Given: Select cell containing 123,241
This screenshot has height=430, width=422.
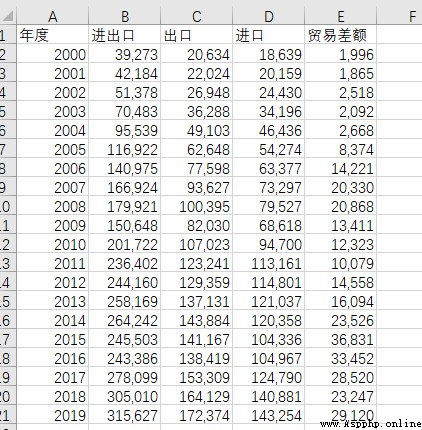Looking at the screenshot, I should 197,263.
